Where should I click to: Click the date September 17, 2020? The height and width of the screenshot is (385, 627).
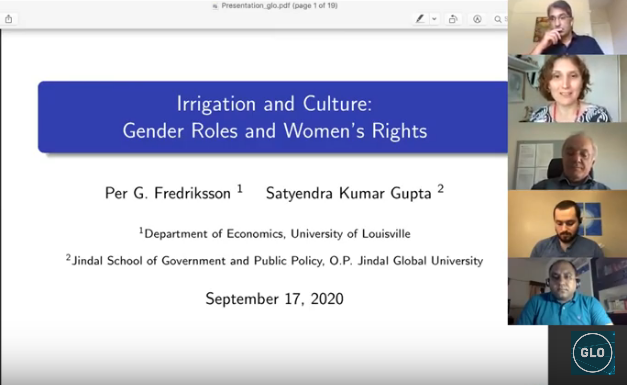[x=274, y=299]
